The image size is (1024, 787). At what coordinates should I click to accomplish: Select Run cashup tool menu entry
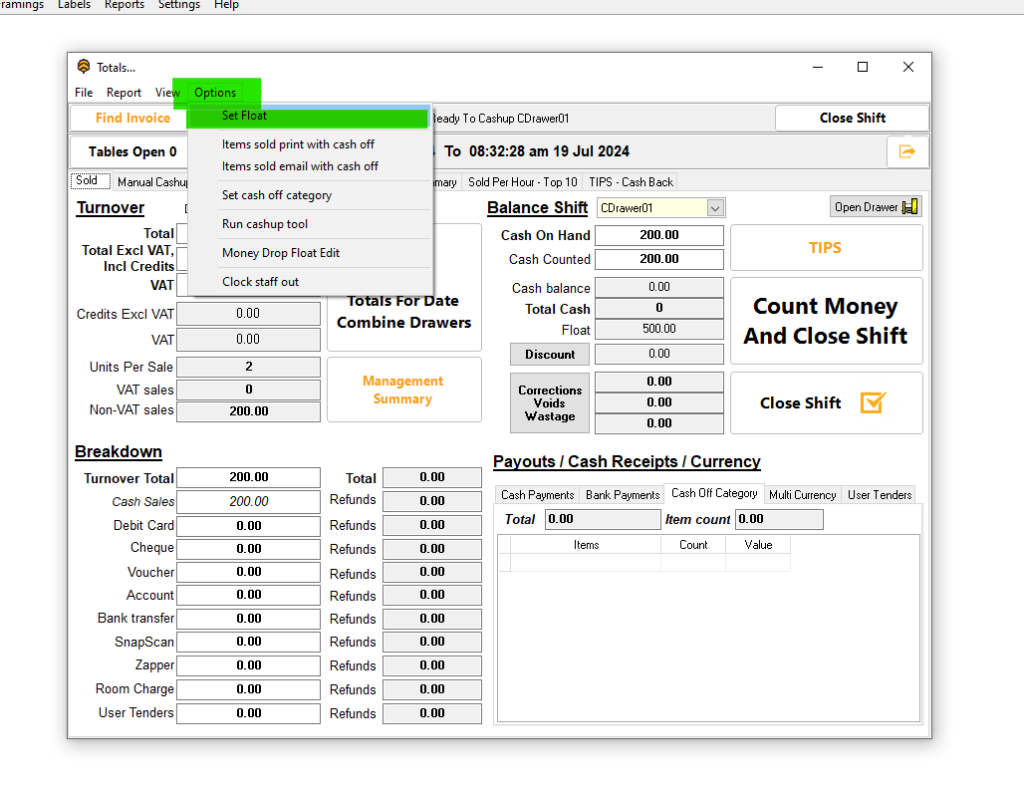[264, 223]
